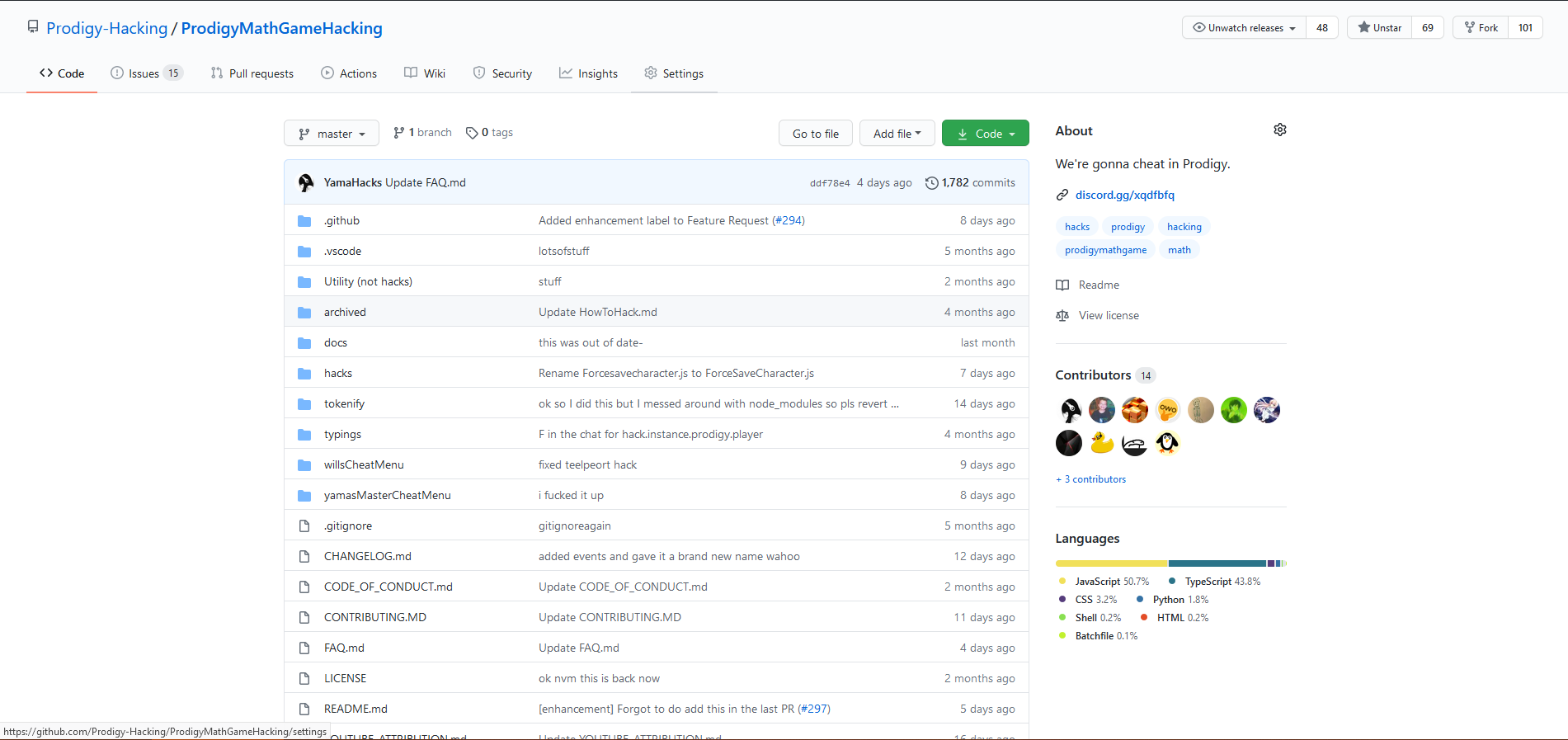View the Insights tab
Viewport: 1568px width, 740px height.
click(588, 73)
